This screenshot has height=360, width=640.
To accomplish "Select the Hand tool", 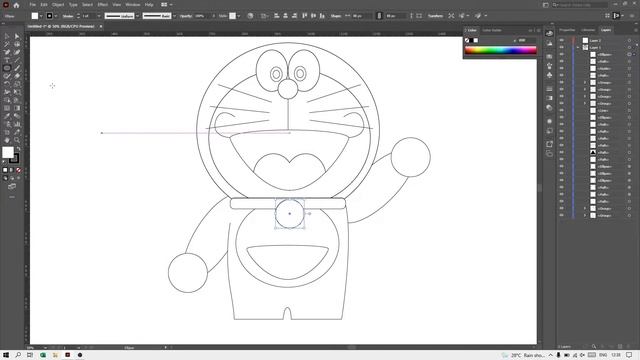I will click(x=7, y=140).
